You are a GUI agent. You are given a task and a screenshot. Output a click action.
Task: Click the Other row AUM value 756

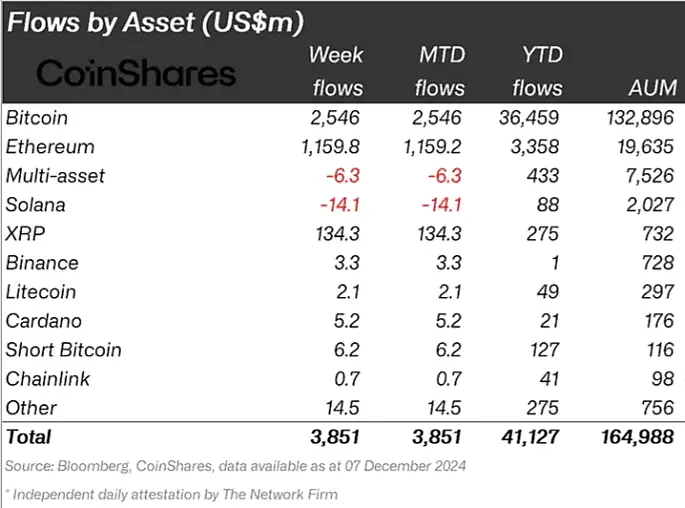[x=658, y=408]
